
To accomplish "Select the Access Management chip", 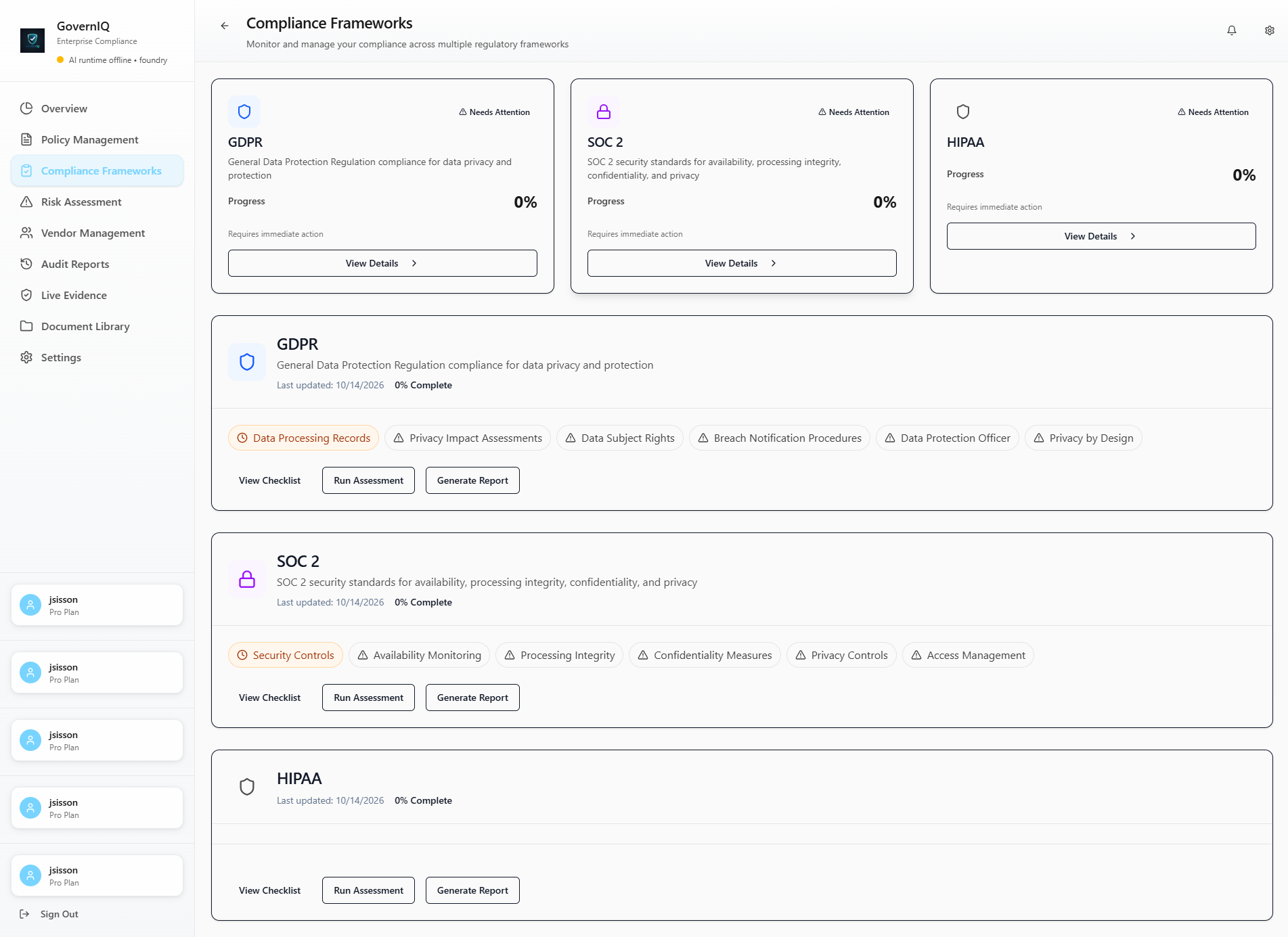I will pos(968,655).
